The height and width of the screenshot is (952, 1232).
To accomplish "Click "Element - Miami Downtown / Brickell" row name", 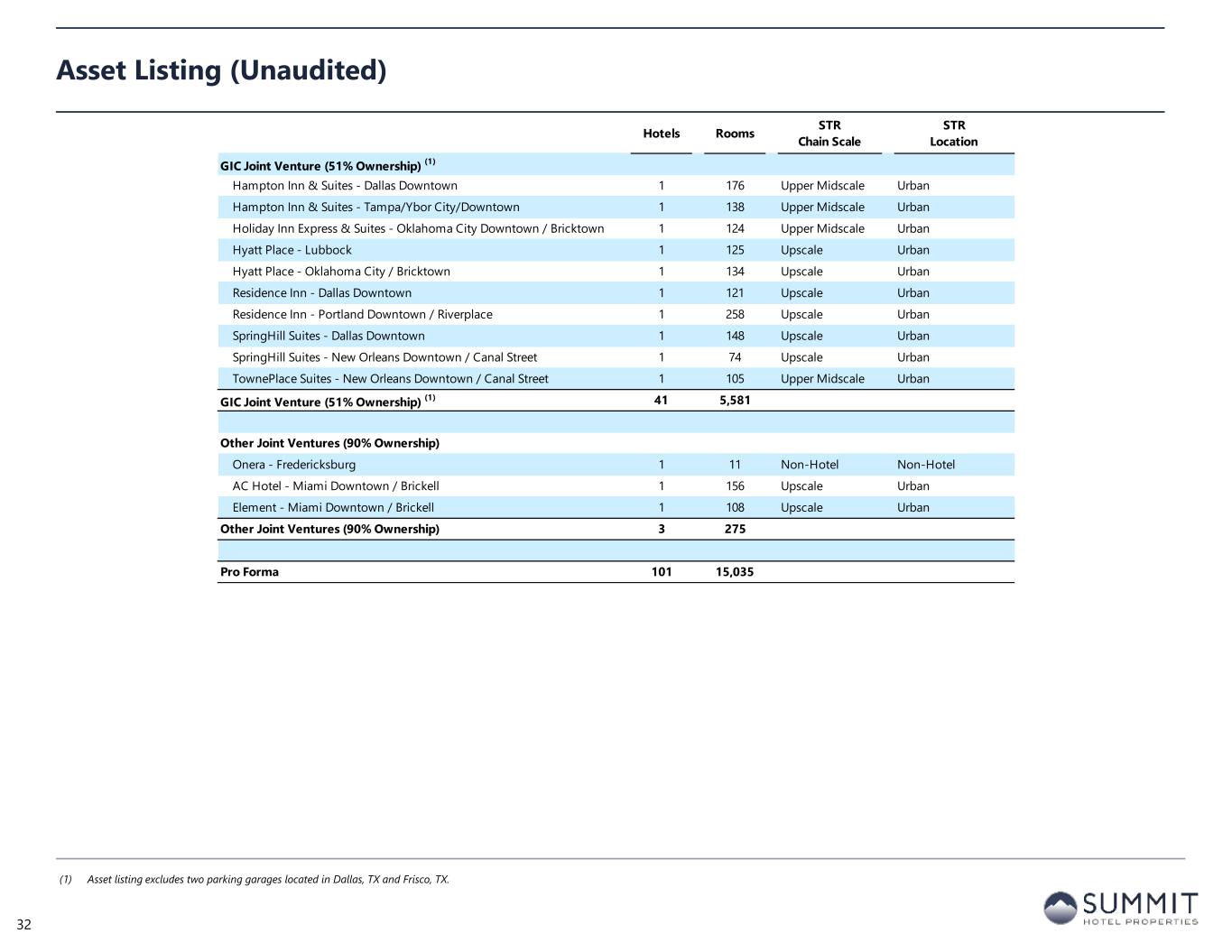I will (x=333, y=508).
